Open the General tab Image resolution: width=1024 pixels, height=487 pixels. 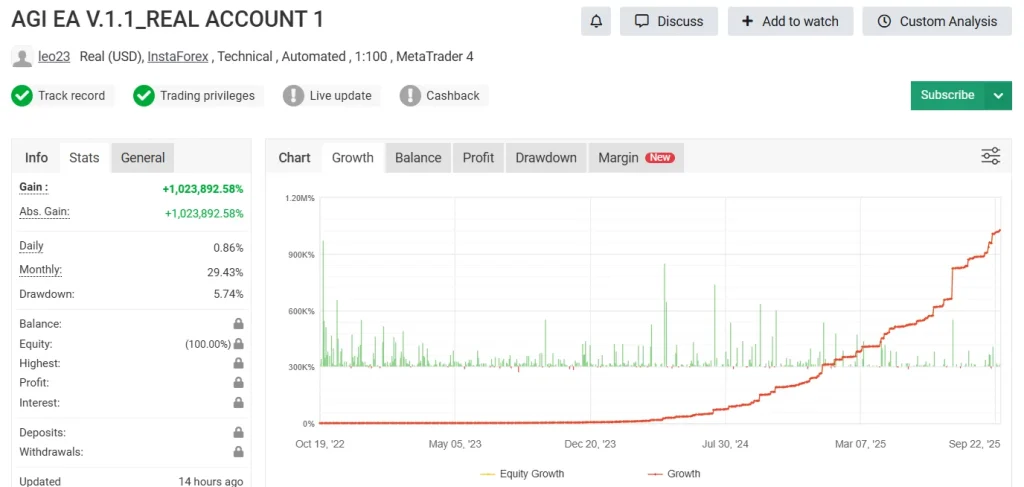coord(143,158)
